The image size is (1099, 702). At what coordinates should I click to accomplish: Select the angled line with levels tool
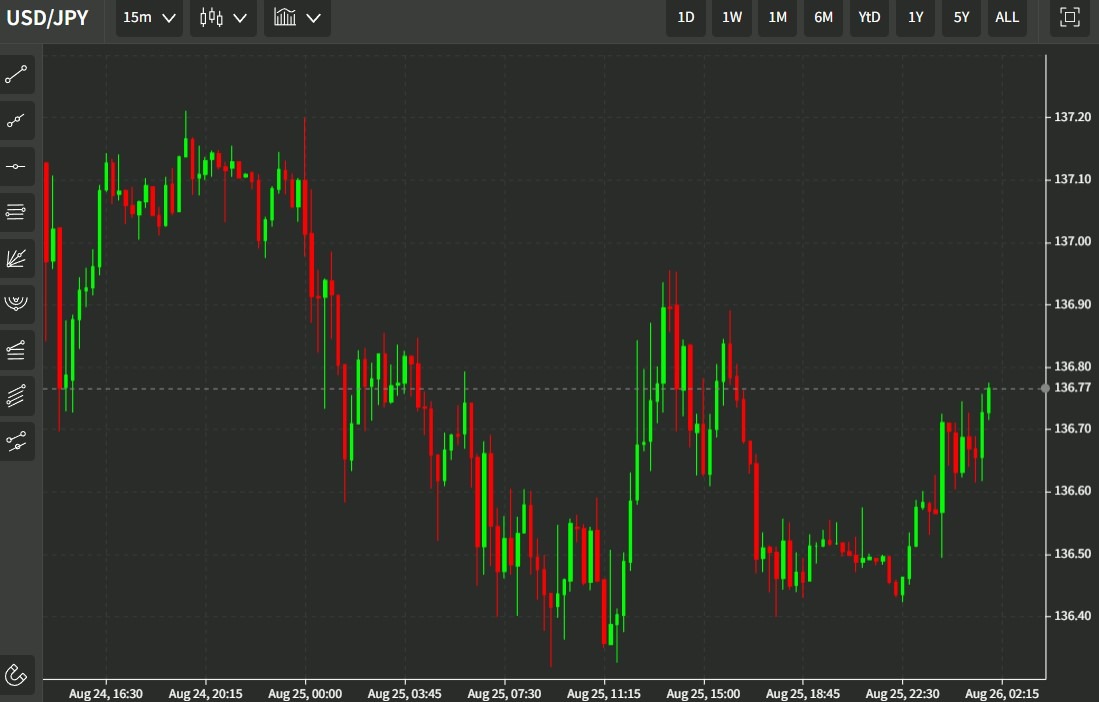coord(16,350)
